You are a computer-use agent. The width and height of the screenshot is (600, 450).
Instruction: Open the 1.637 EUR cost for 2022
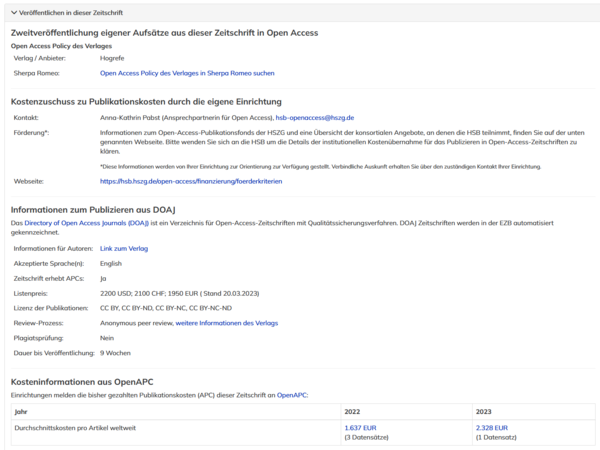(x=360, y=427)
